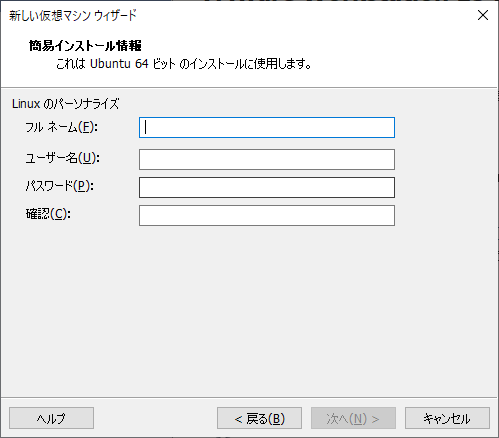
Task: Close the new virtual machine wizard window
Action: [x=483, y=15]
